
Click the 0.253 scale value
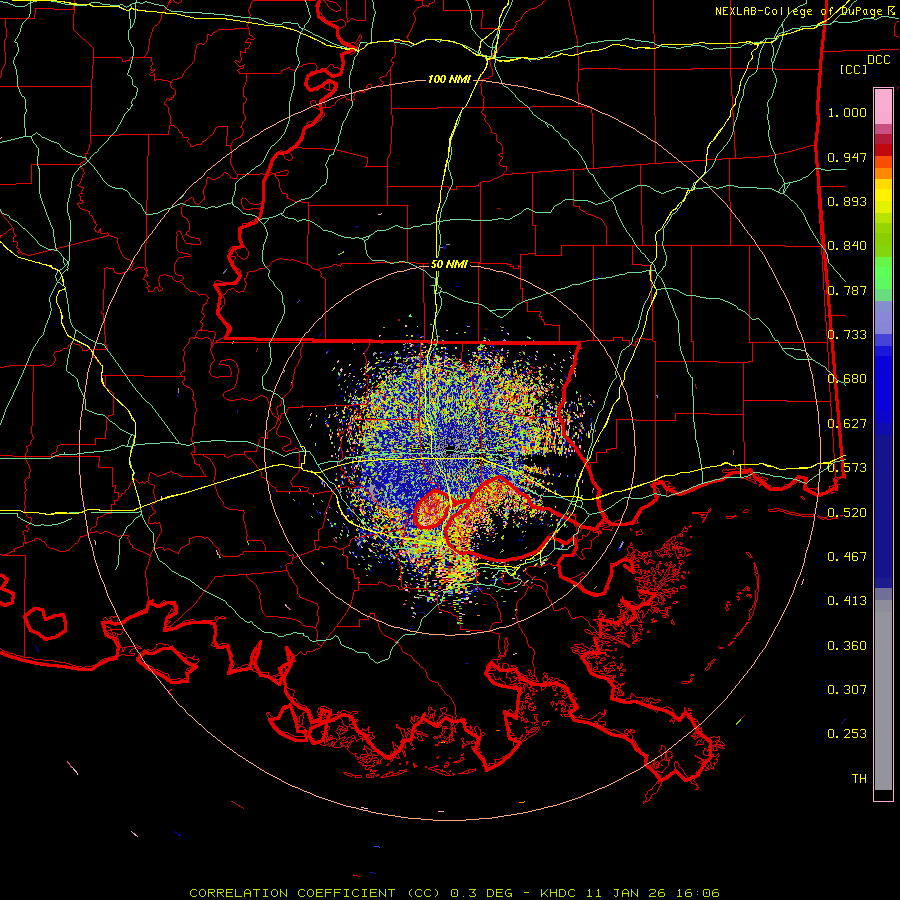847,734
